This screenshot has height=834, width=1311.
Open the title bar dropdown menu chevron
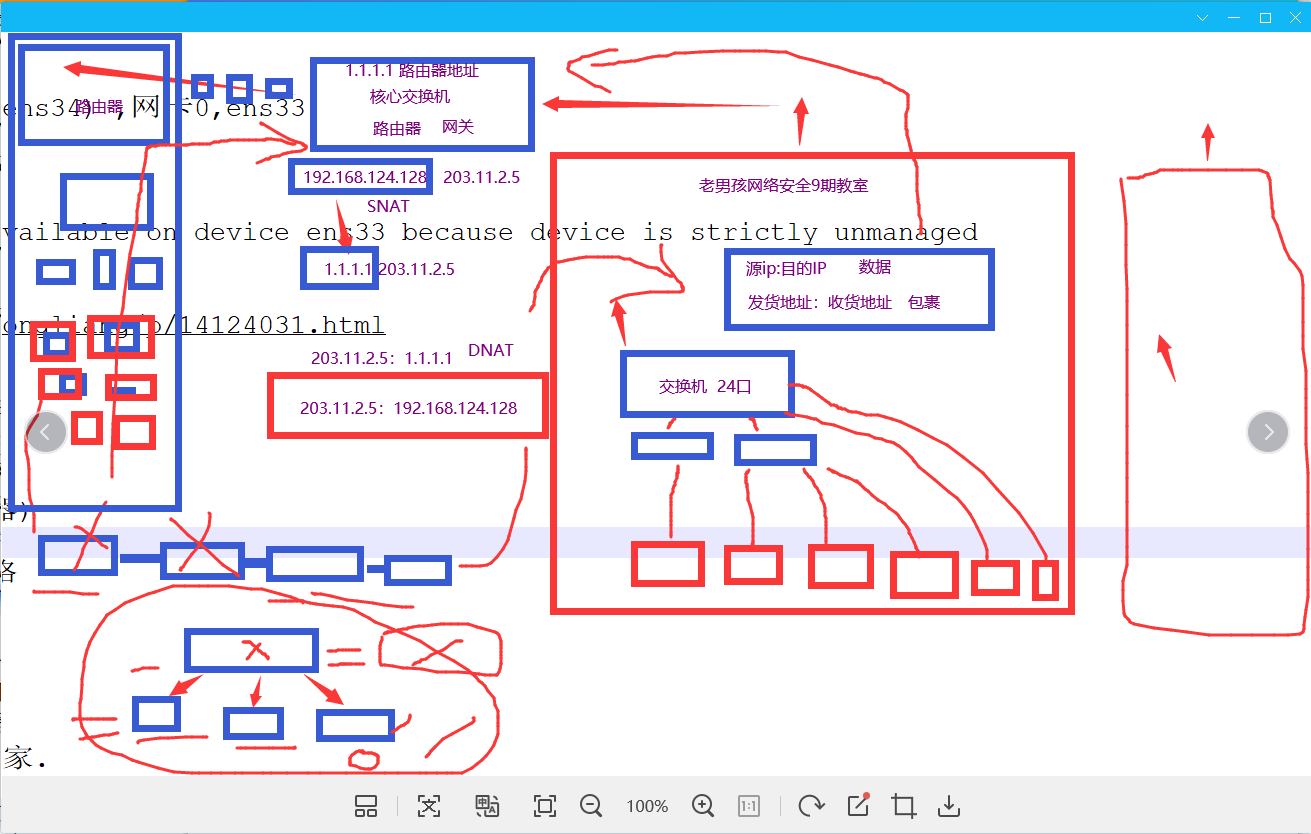[1203, 17]
